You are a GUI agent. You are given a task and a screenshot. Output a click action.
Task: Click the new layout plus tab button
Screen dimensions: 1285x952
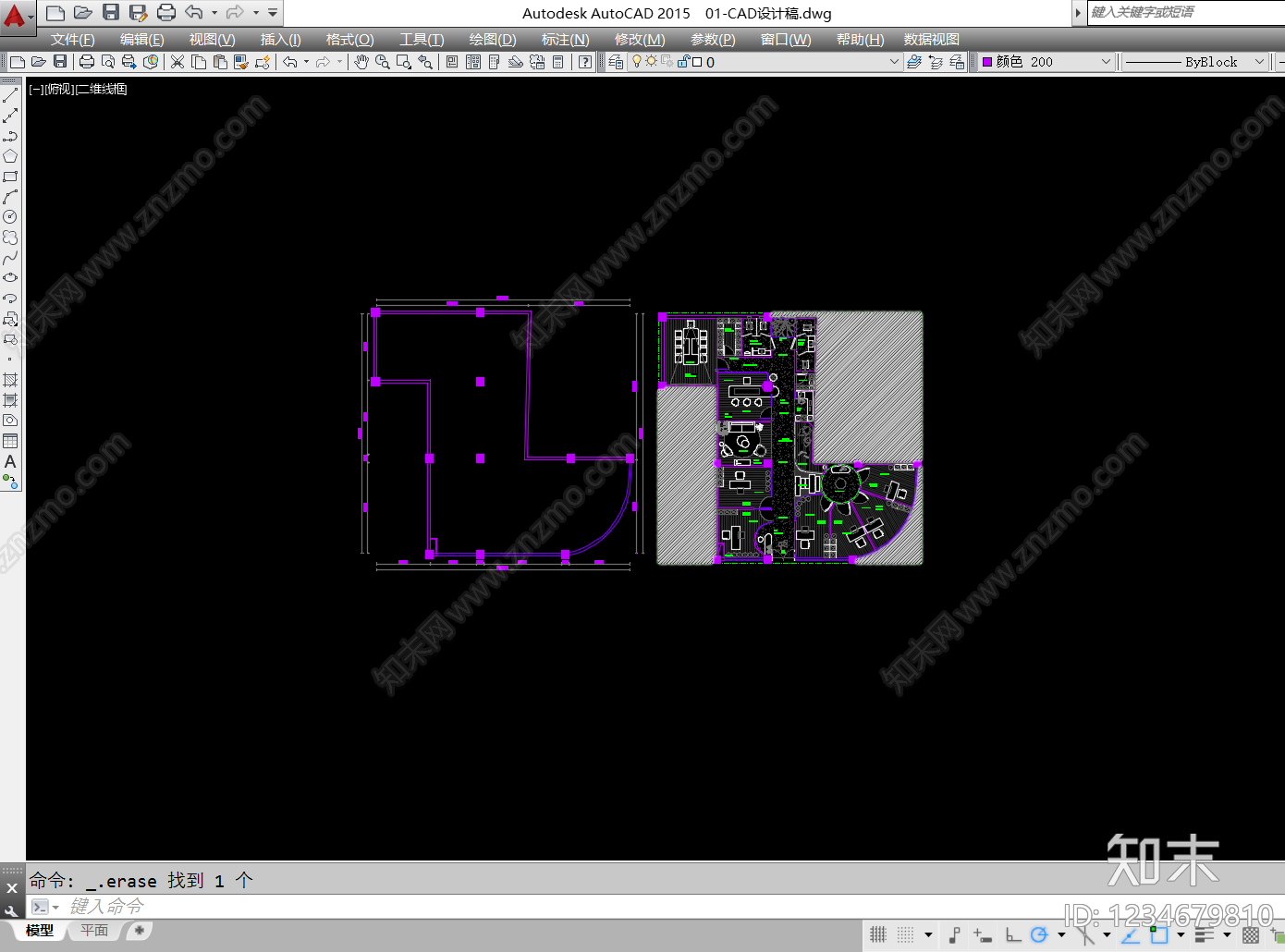(x=139, y=931)
